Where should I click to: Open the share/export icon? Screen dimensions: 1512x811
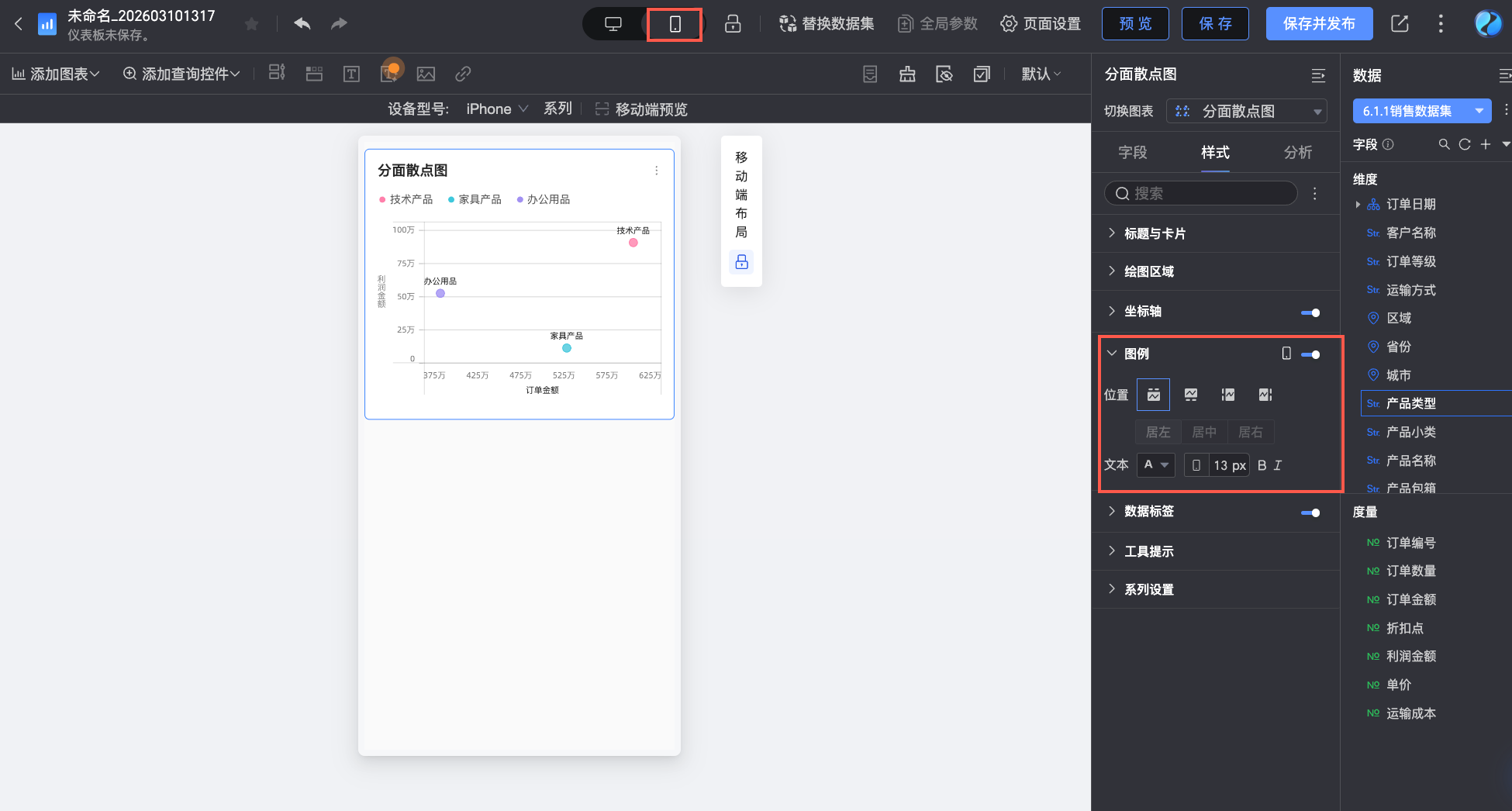1400,24
